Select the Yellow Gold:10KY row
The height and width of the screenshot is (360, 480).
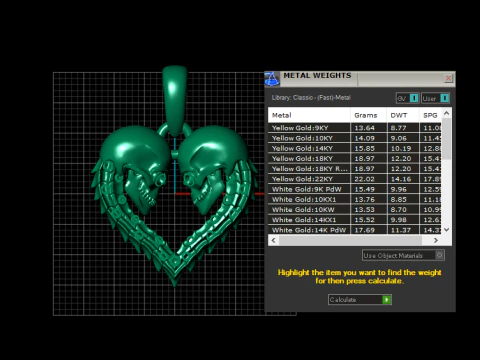[x=355, y=138]
